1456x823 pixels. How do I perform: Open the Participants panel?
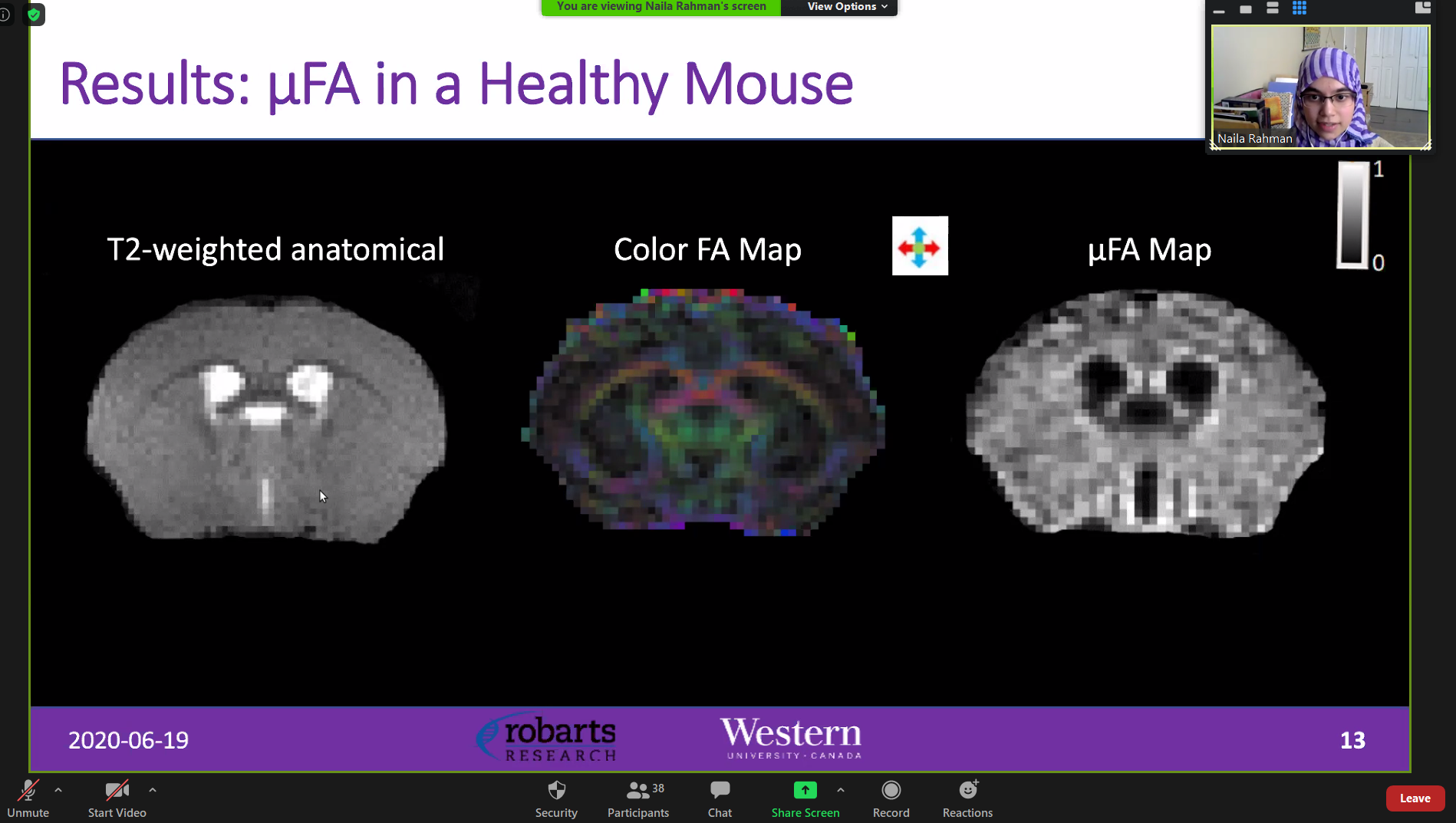point(637,798)
